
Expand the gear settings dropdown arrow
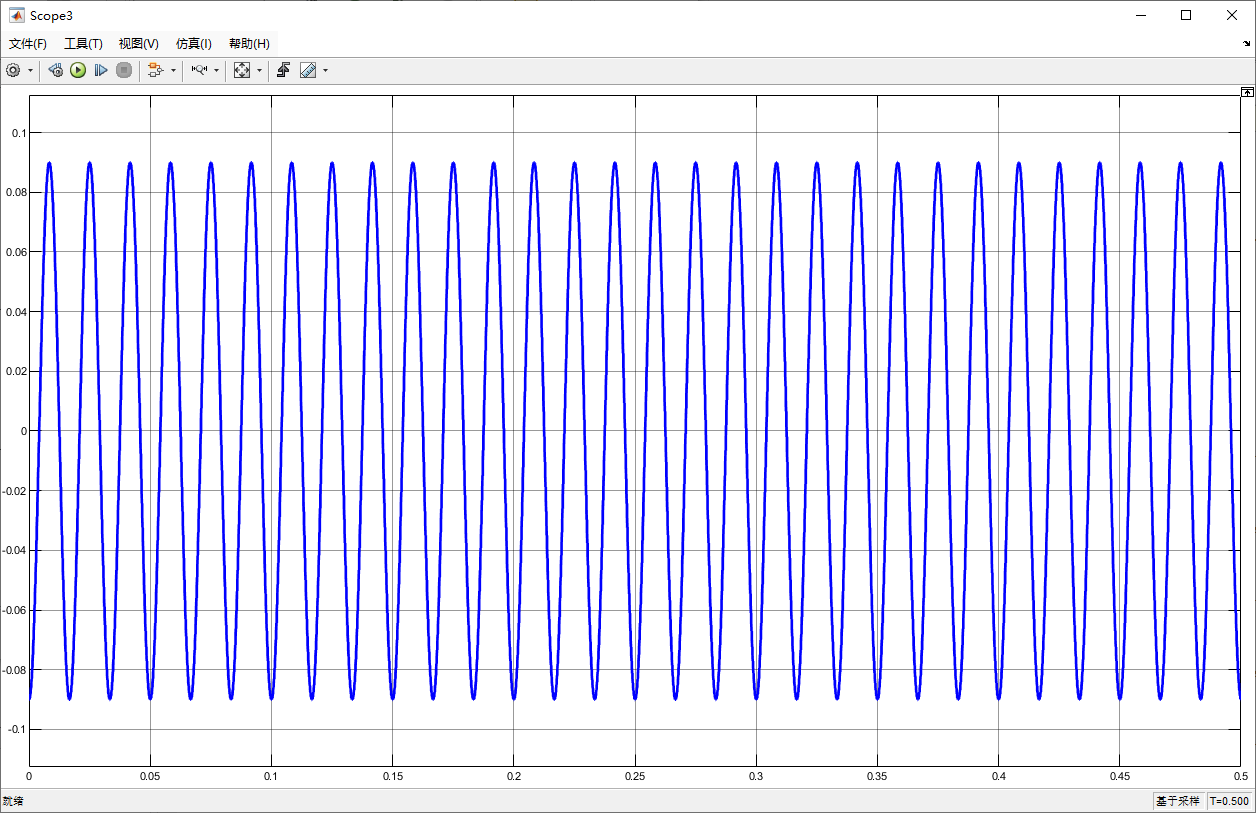(30, 70)
